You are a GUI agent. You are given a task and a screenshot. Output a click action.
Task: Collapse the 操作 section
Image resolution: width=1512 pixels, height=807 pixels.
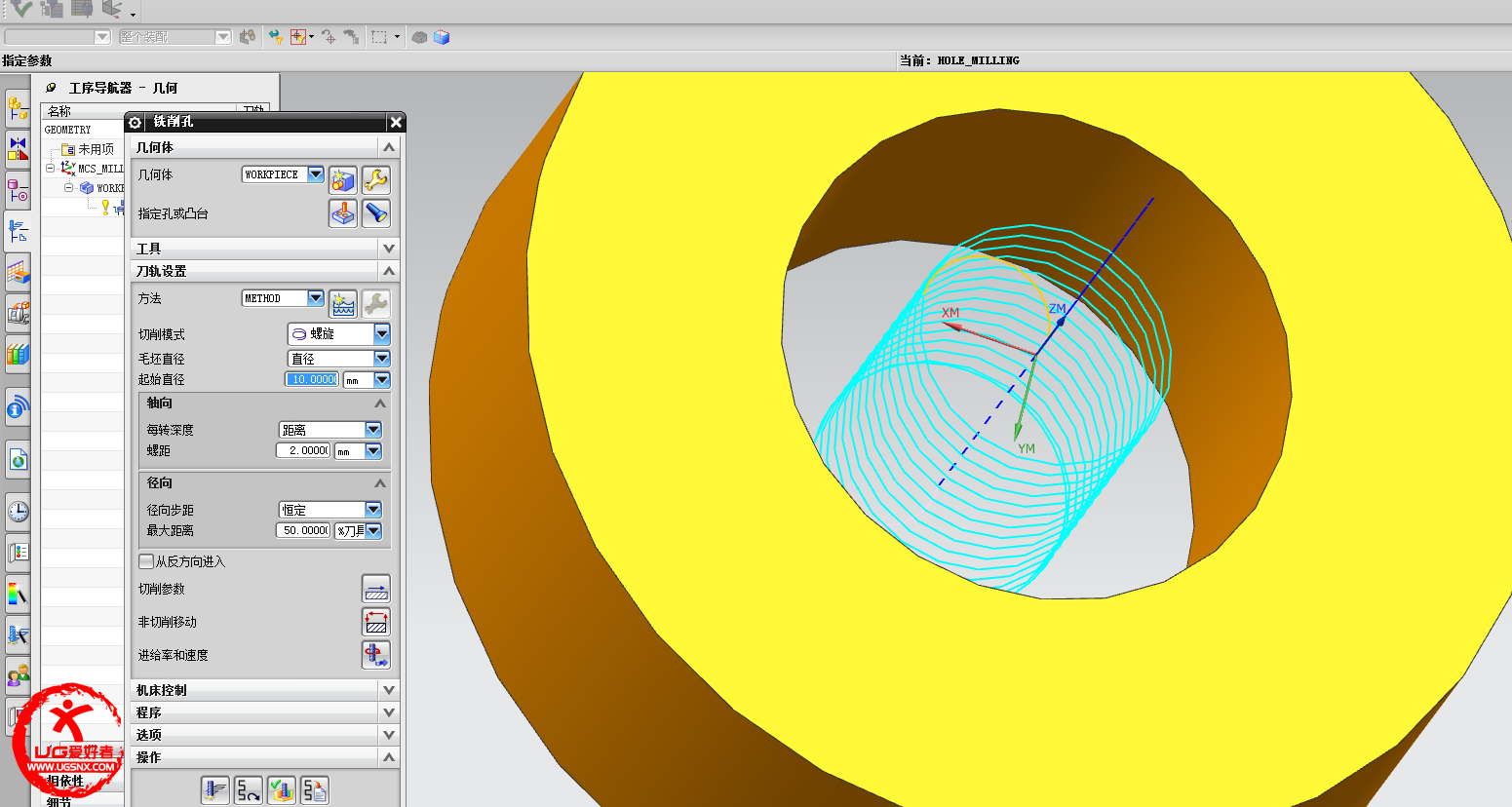(x=389, y=757)
